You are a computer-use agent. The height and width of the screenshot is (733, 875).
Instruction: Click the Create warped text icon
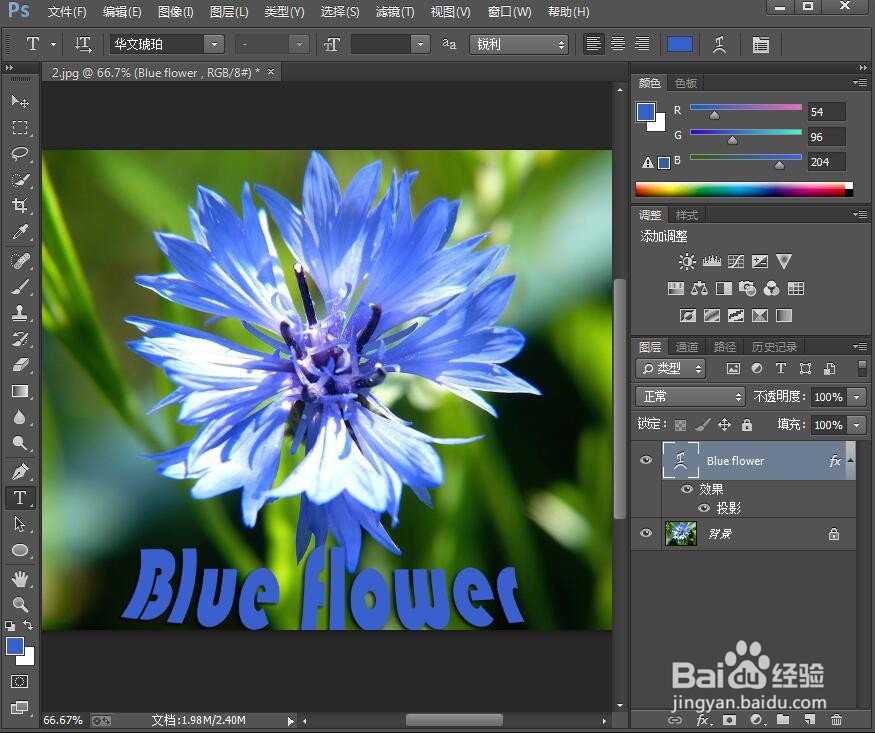pyautogui.click(x=719, y=45)
